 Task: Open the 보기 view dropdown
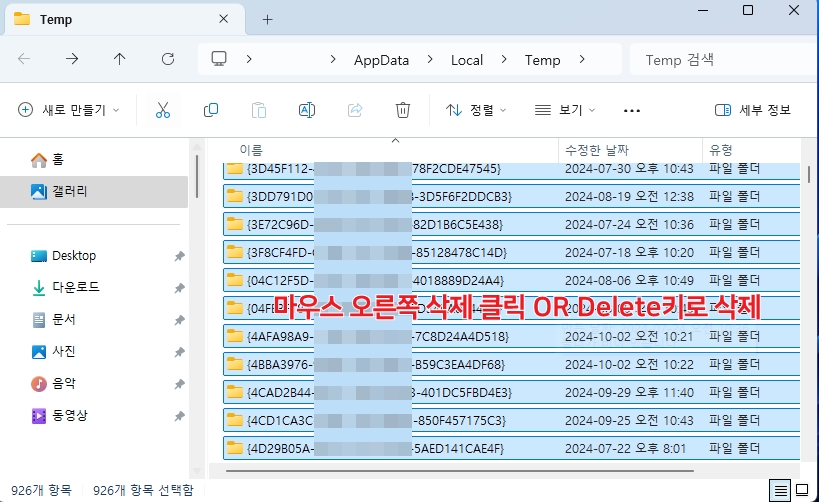click(565, 110)
